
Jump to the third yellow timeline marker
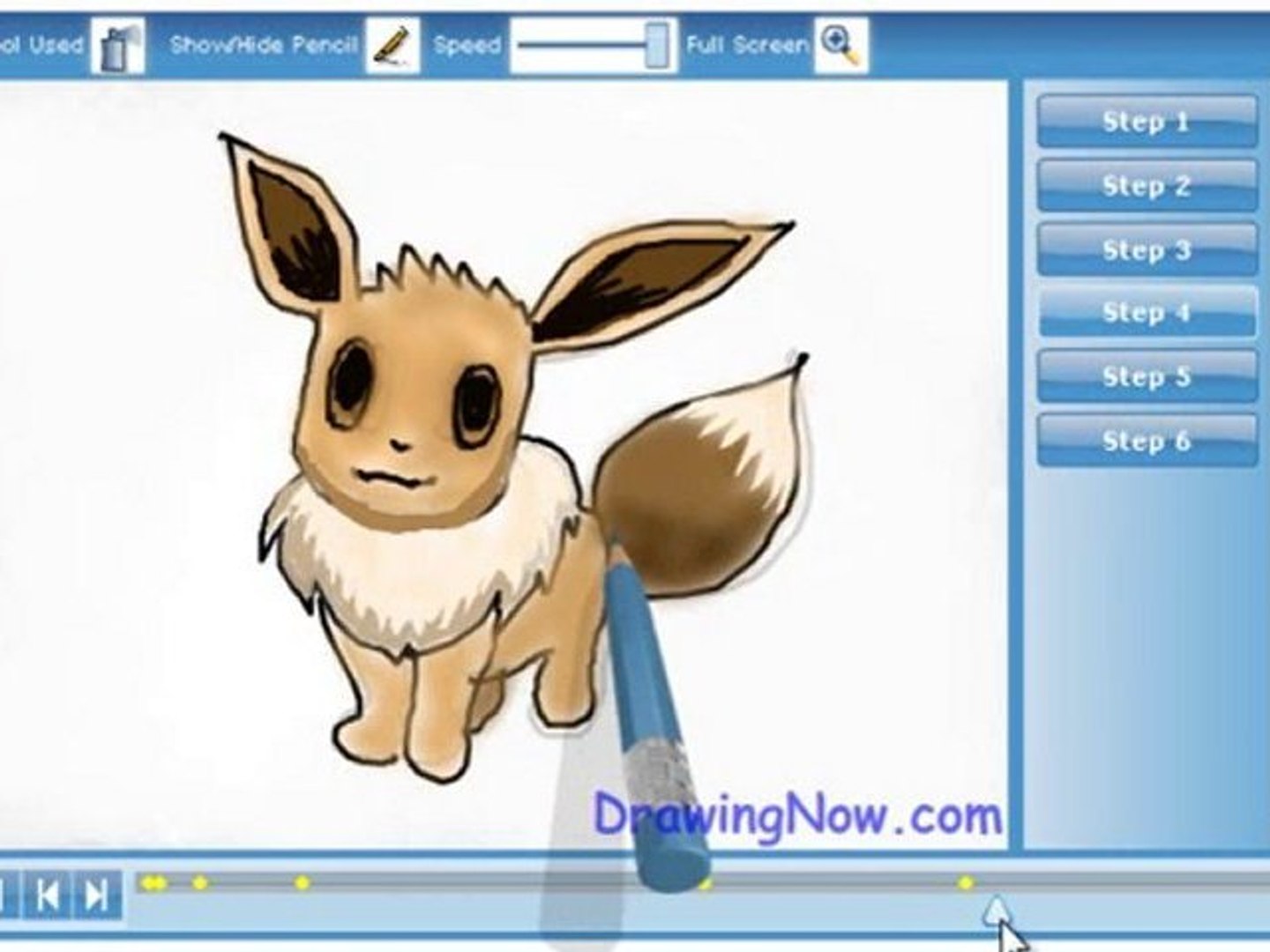pyautogui.click(x=200, y=882)
